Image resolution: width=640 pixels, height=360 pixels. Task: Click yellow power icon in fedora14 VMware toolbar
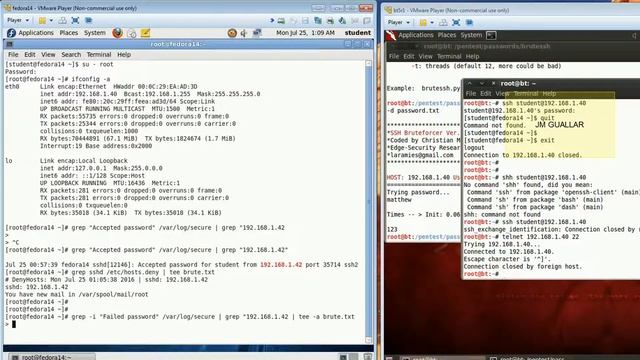click(x=42, y=20)
